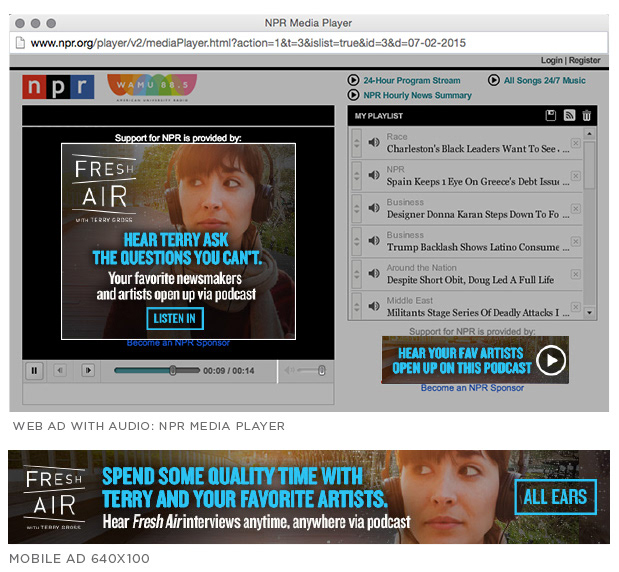The image size is (619, 572).
Task: Click the LISTEN IN button in Fresh Air ad
Action: pyautogui.click(x=175, y=319)
